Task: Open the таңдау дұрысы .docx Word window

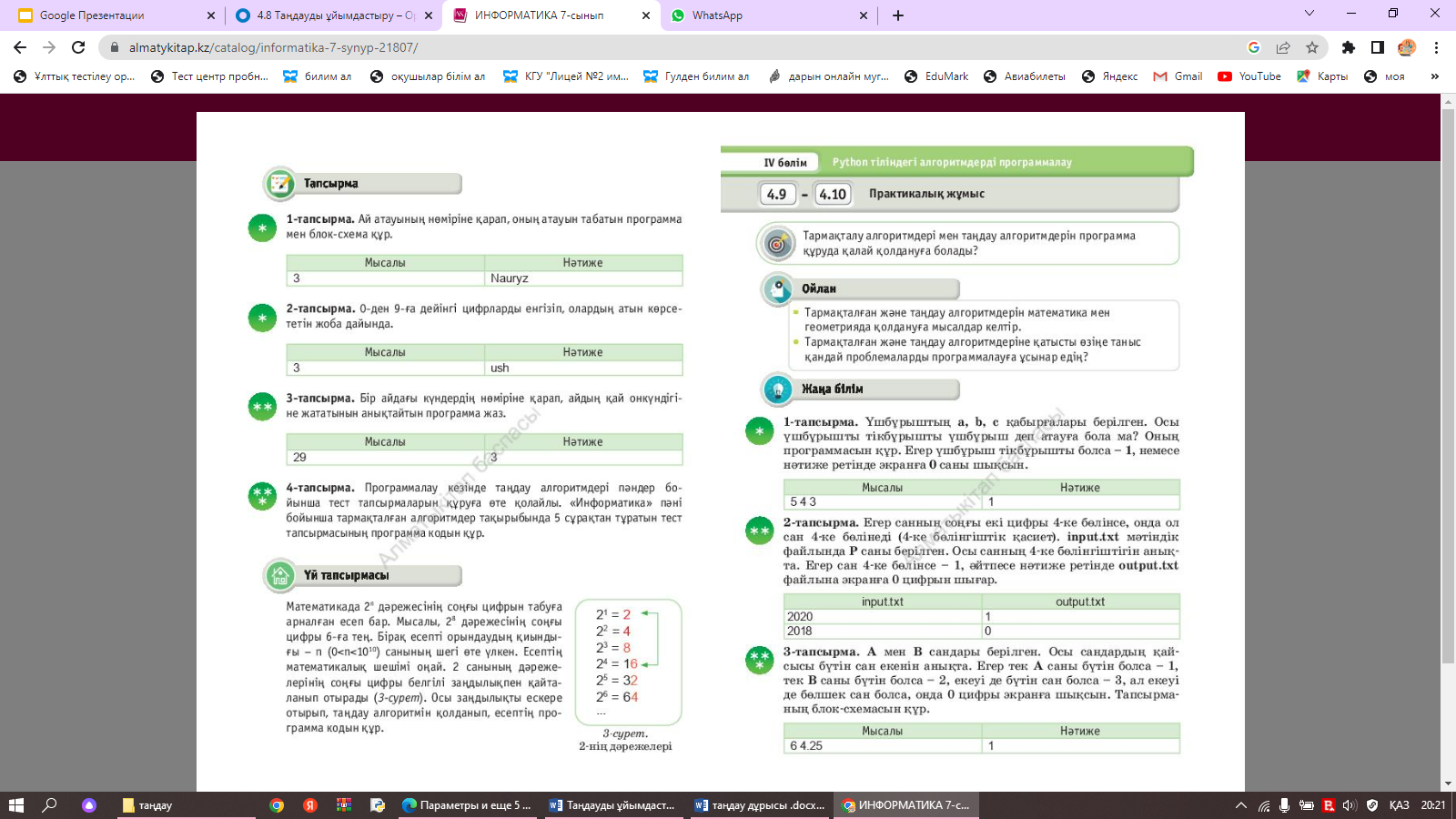Action: click(760, 805)
